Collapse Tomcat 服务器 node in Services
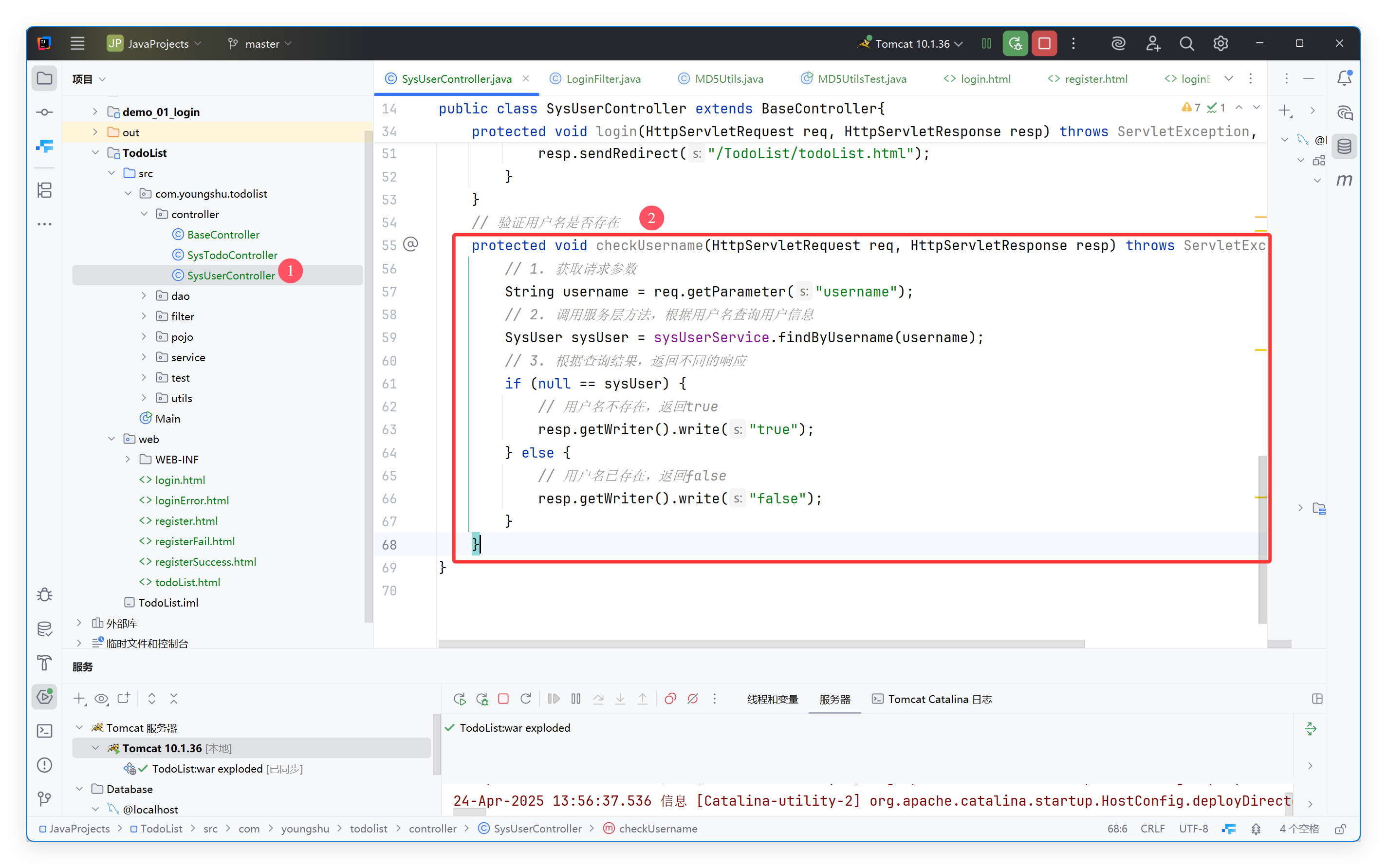 [x=79, y=727]
